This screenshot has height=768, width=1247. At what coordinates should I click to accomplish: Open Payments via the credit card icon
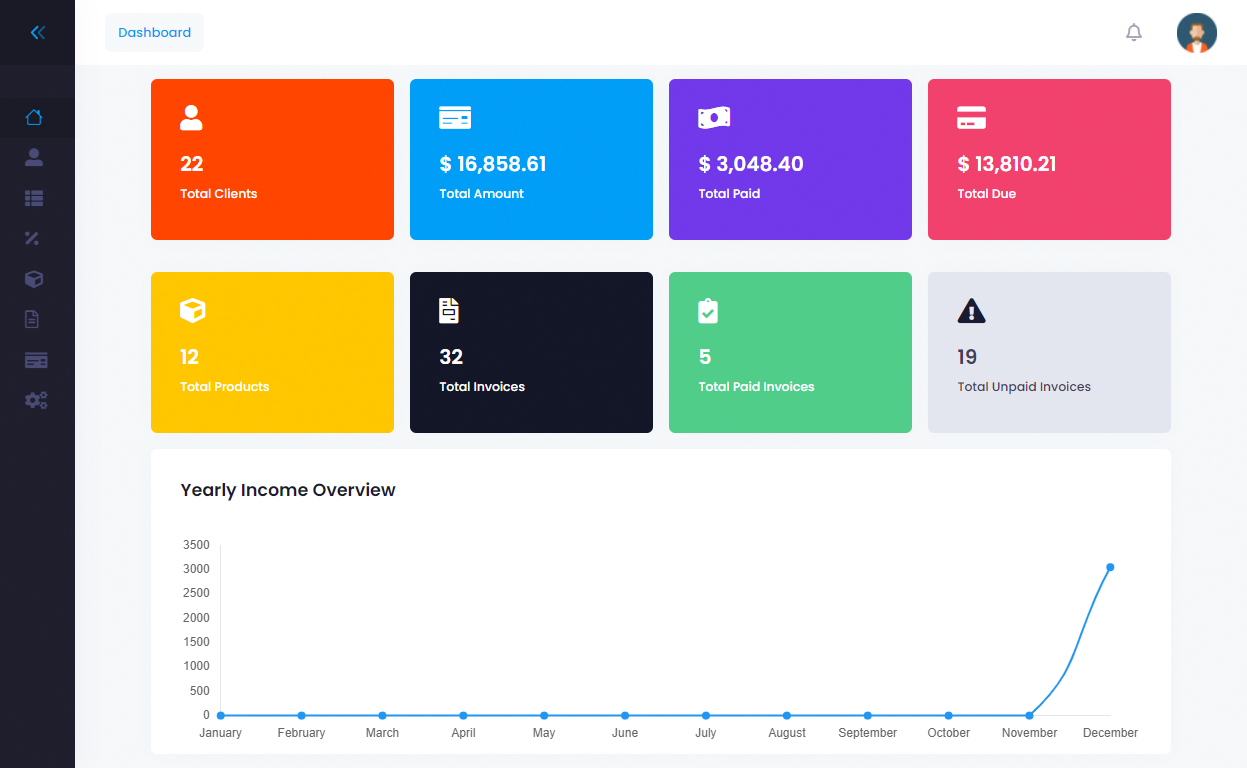(34, 359)
